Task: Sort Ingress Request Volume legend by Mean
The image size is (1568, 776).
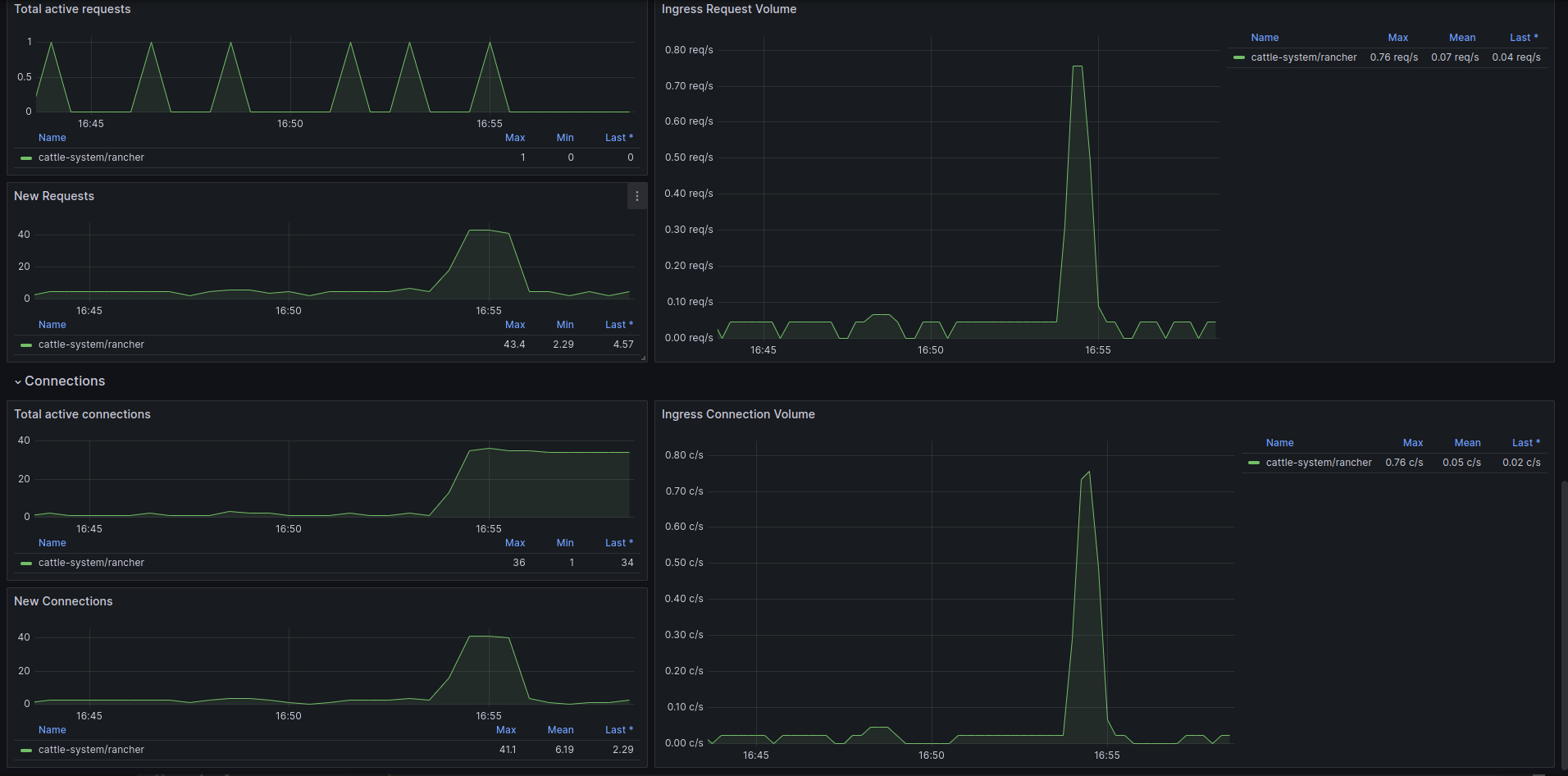Action: (1461, 38)
